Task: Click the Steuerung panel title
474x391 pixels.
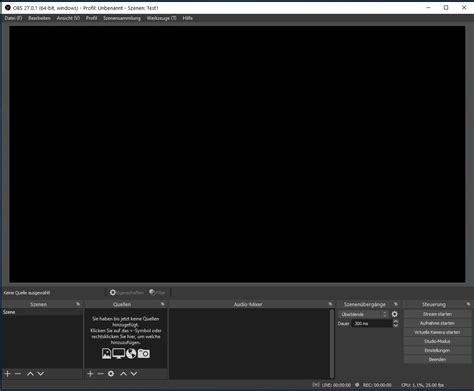Action: pos(434,304)
